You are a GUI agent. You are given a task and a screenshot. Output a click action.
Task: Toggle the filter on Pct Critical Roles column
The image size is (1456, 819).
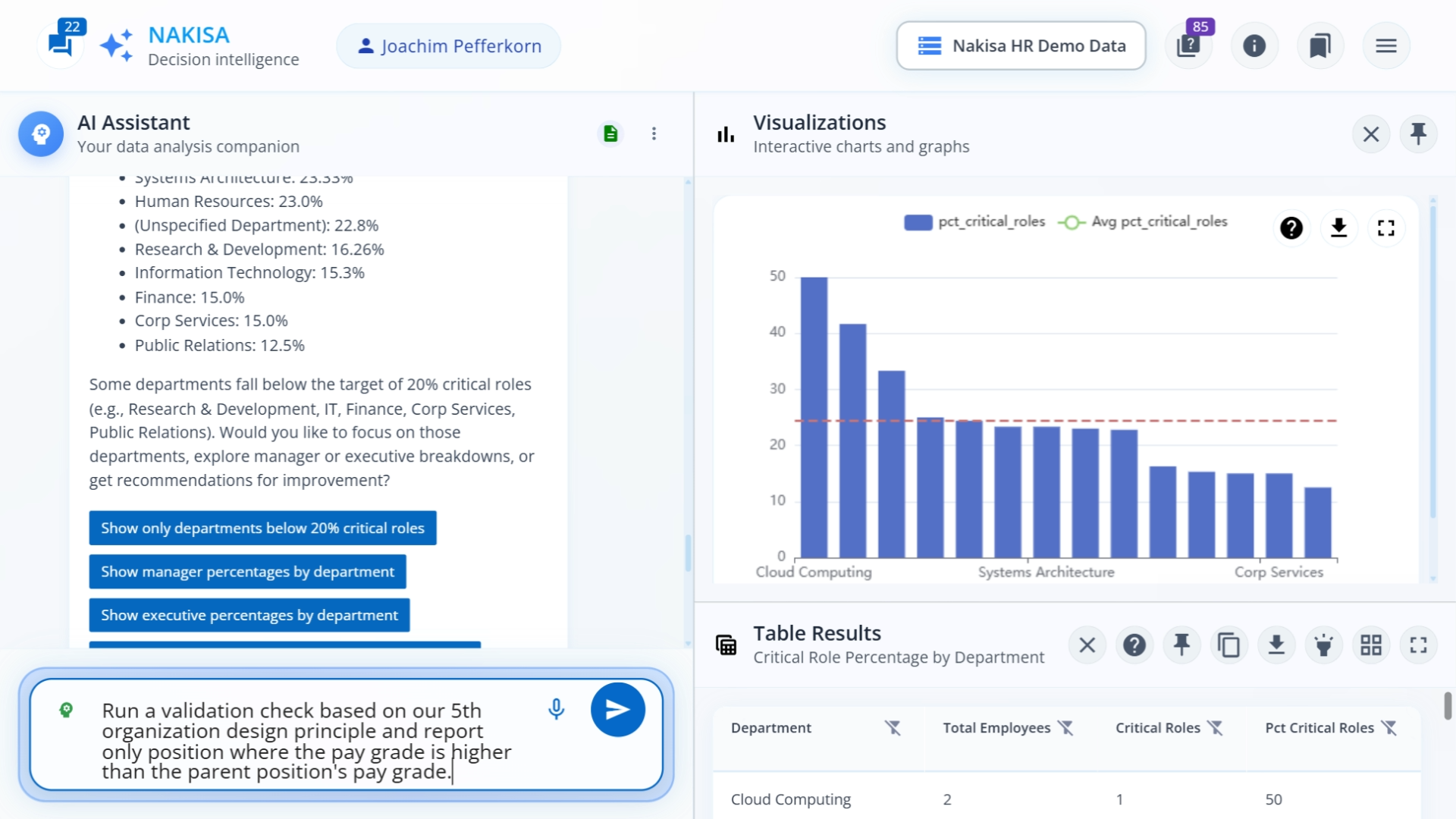click(1390, 728)
